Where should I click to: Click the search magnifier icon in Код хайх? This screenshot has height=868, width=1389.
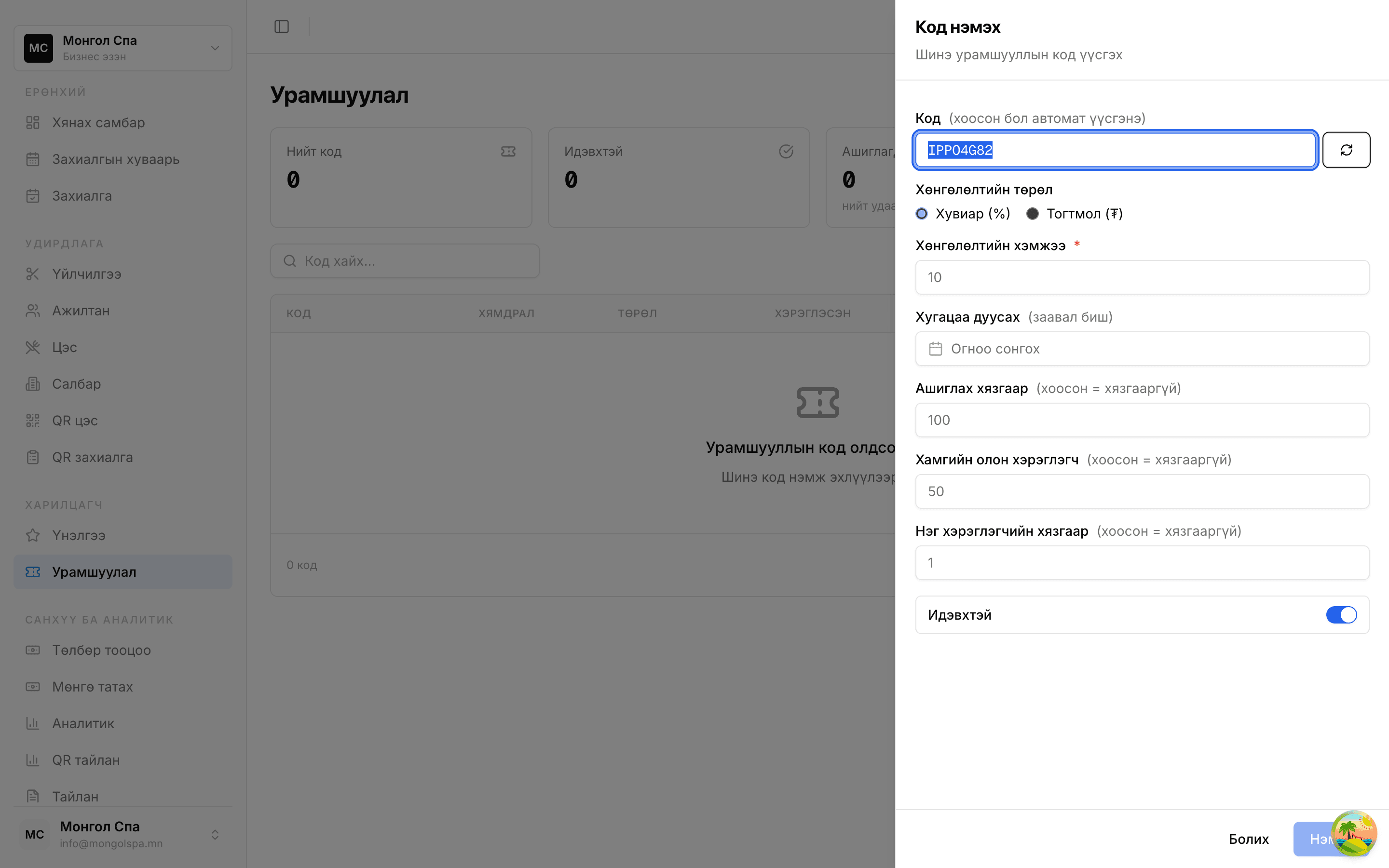point(290,261)
